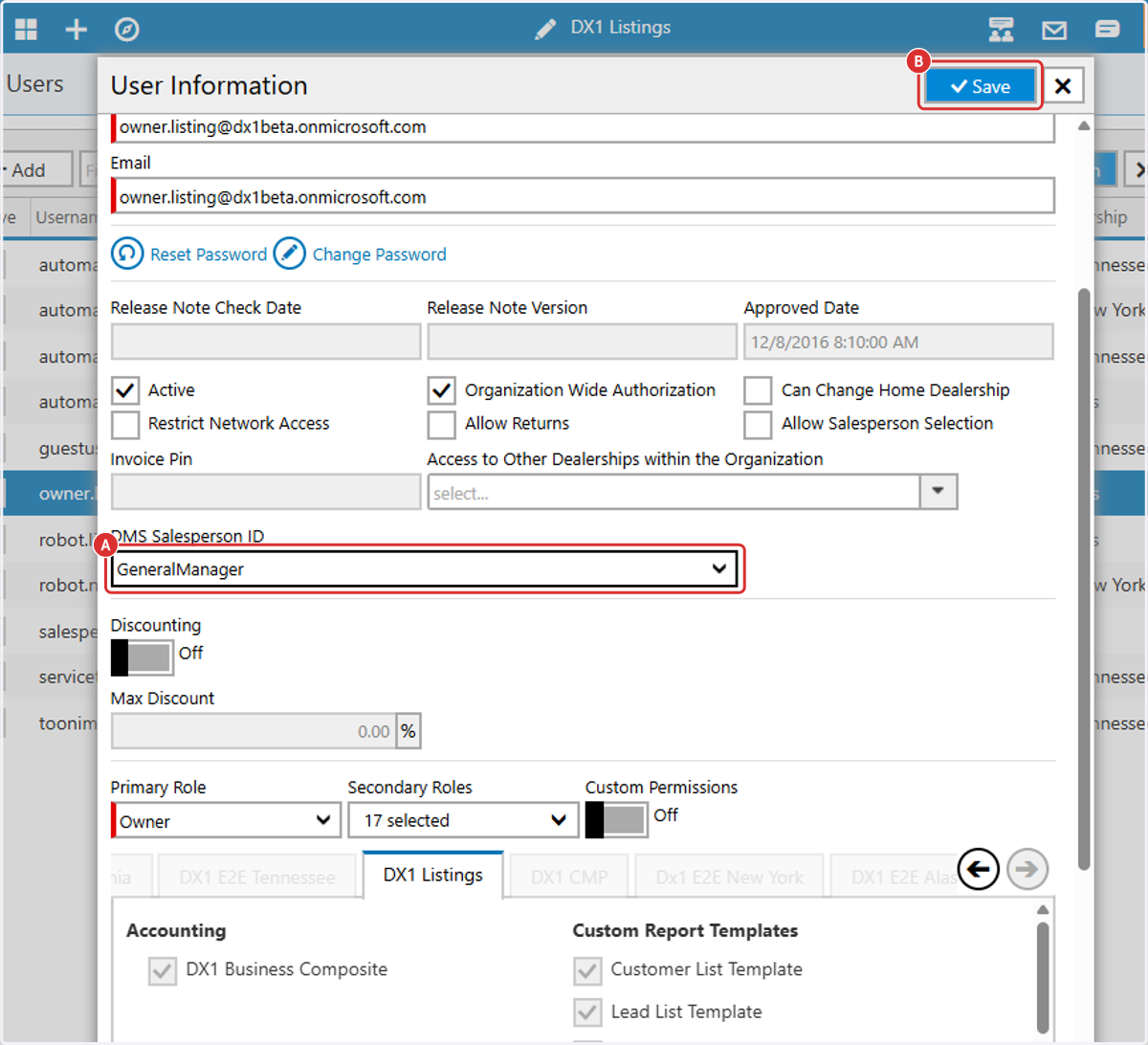1148x1045 pixels.
Task: Open the compass navigation icon
Action: pos(126,29)
